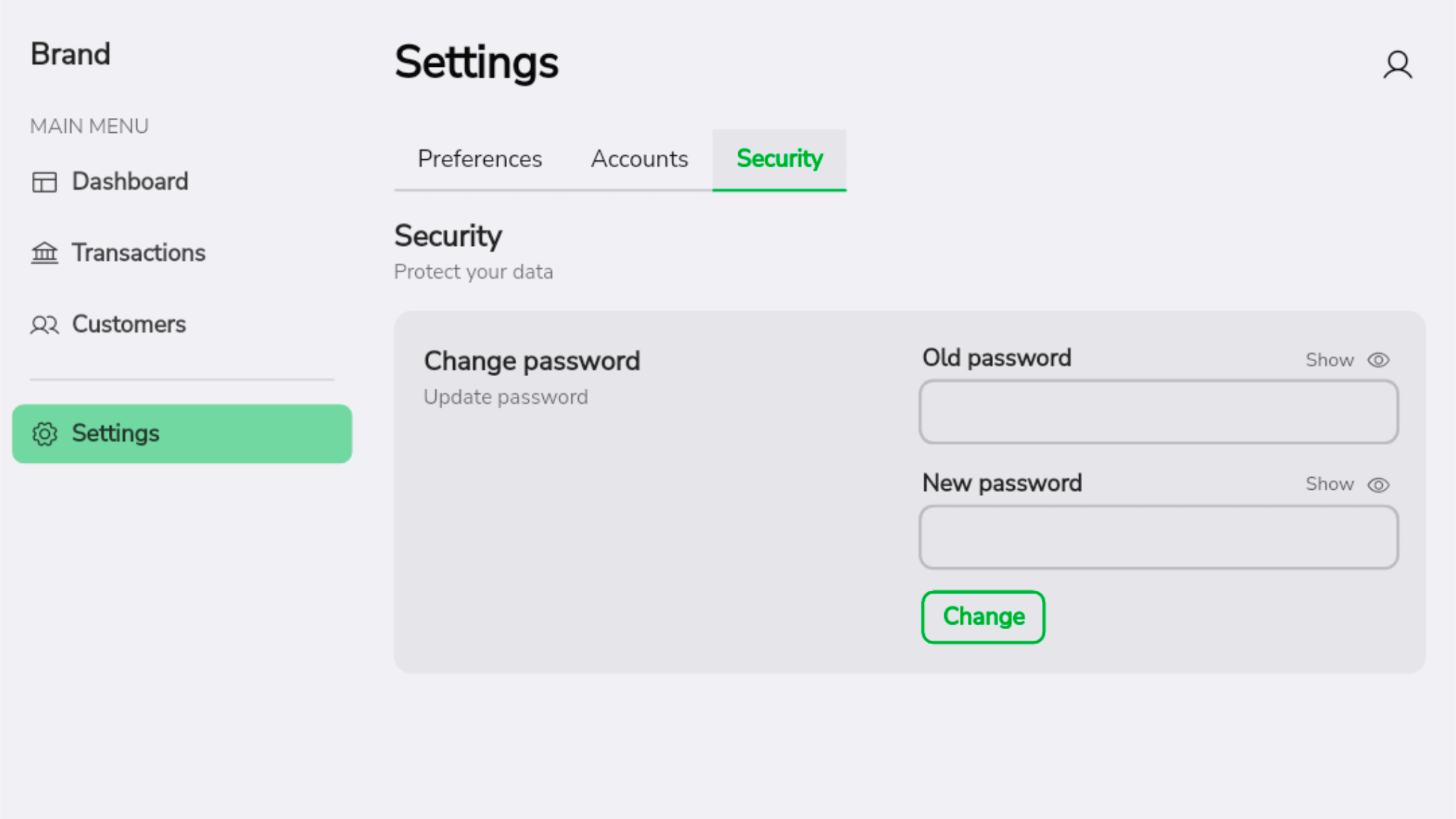
Task: Toggle New password visibility eye icon
Action: [x=1378, y=485]
